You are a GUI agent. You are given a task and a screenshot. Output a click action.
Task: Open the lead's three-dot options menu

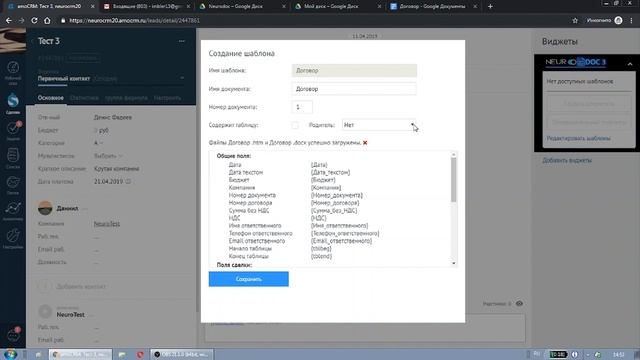(182, 41)
